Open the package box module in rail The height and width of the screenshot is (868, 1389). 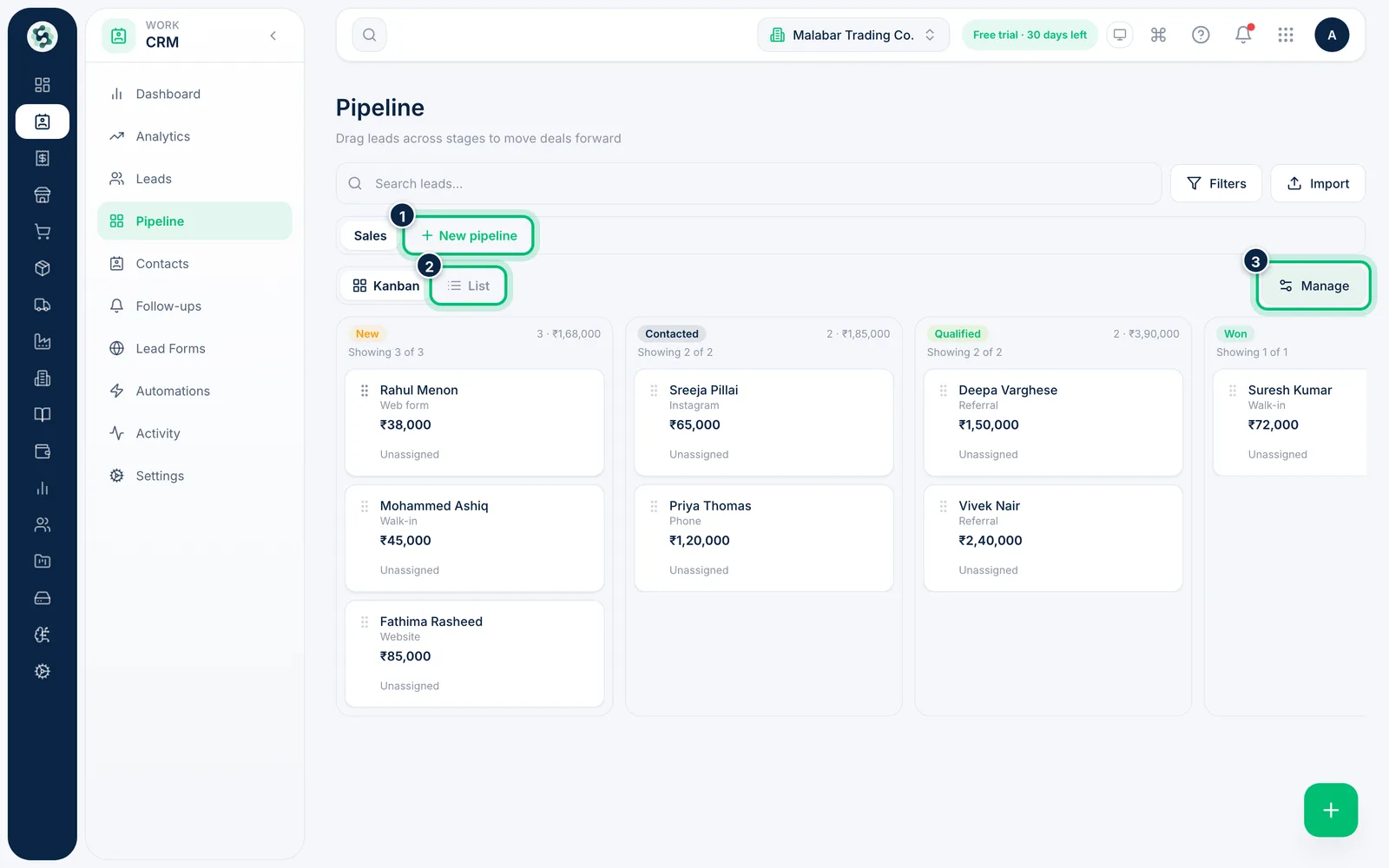43,268
